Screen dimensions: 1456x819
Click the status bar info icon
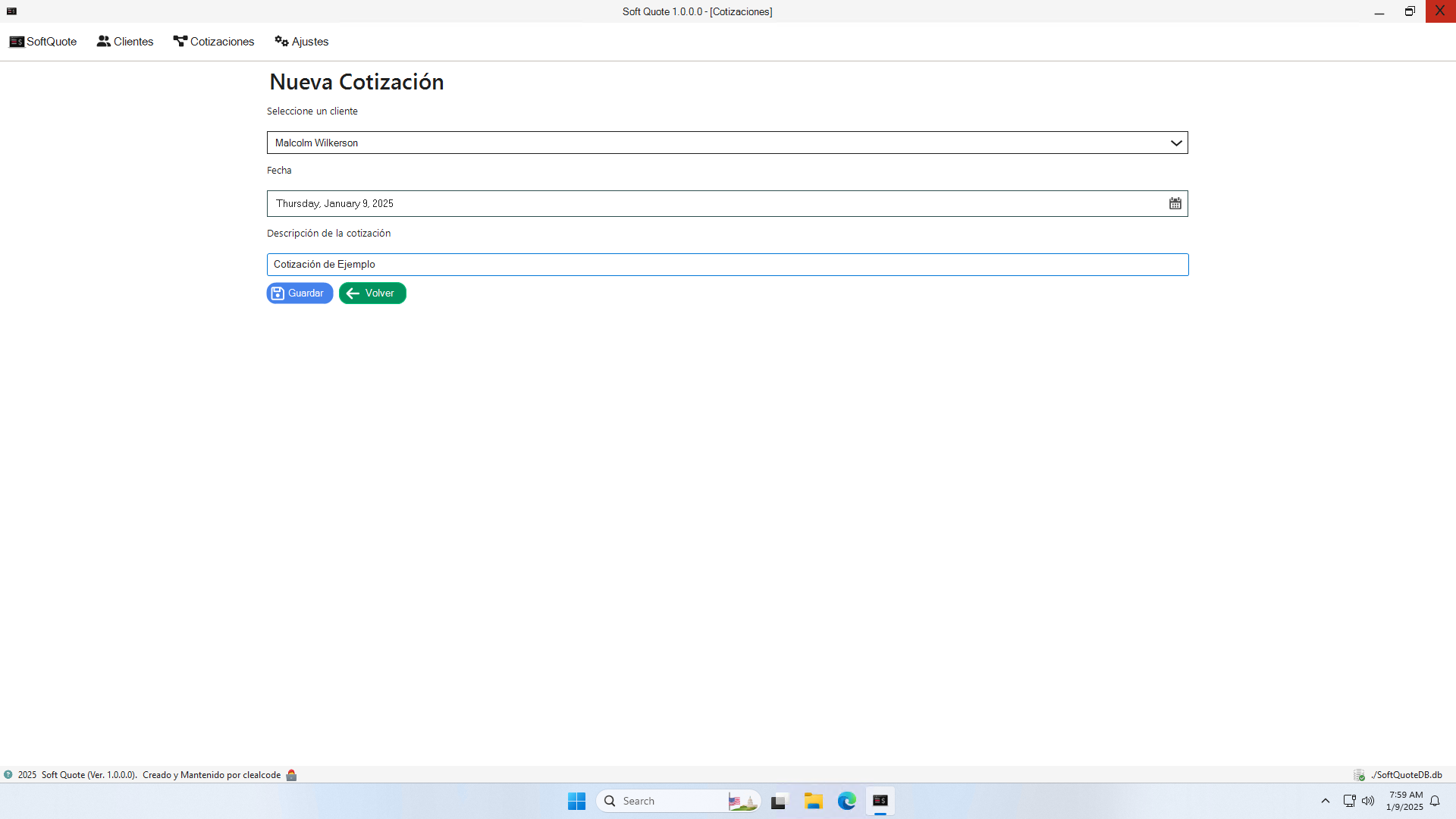pyautogui.click(x=8, y=775)
